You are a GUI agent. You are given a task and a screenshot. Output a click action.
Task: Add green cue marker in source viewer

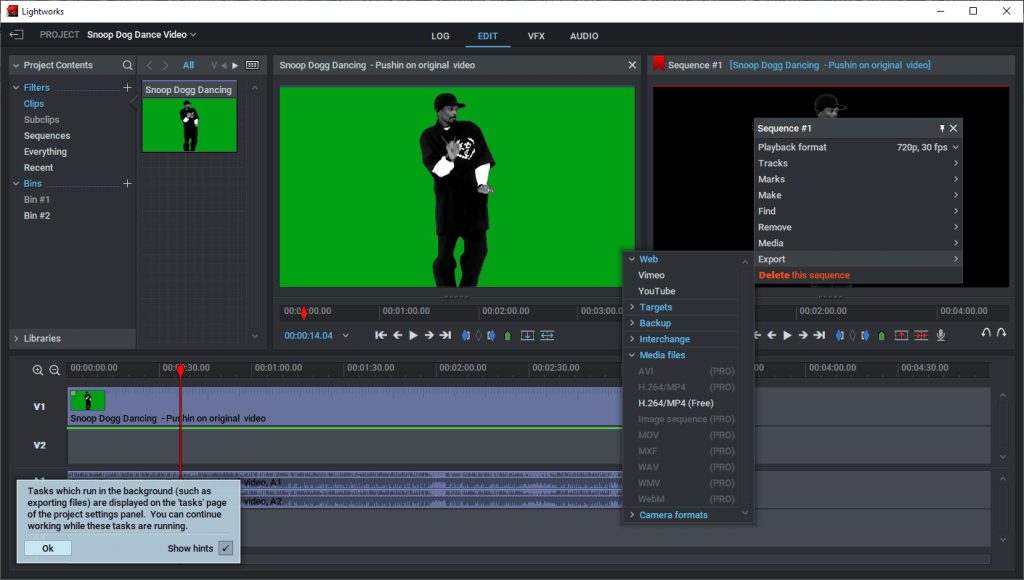pyautogui.click(x=507, y=336)
